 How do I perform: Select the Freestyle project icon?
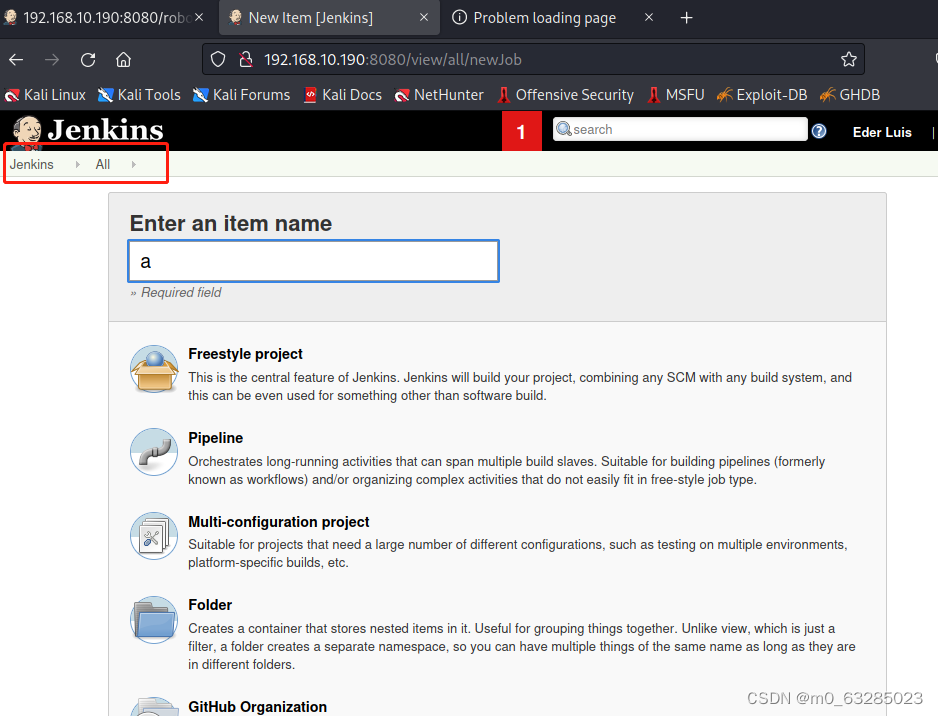(x=154, y=368)
